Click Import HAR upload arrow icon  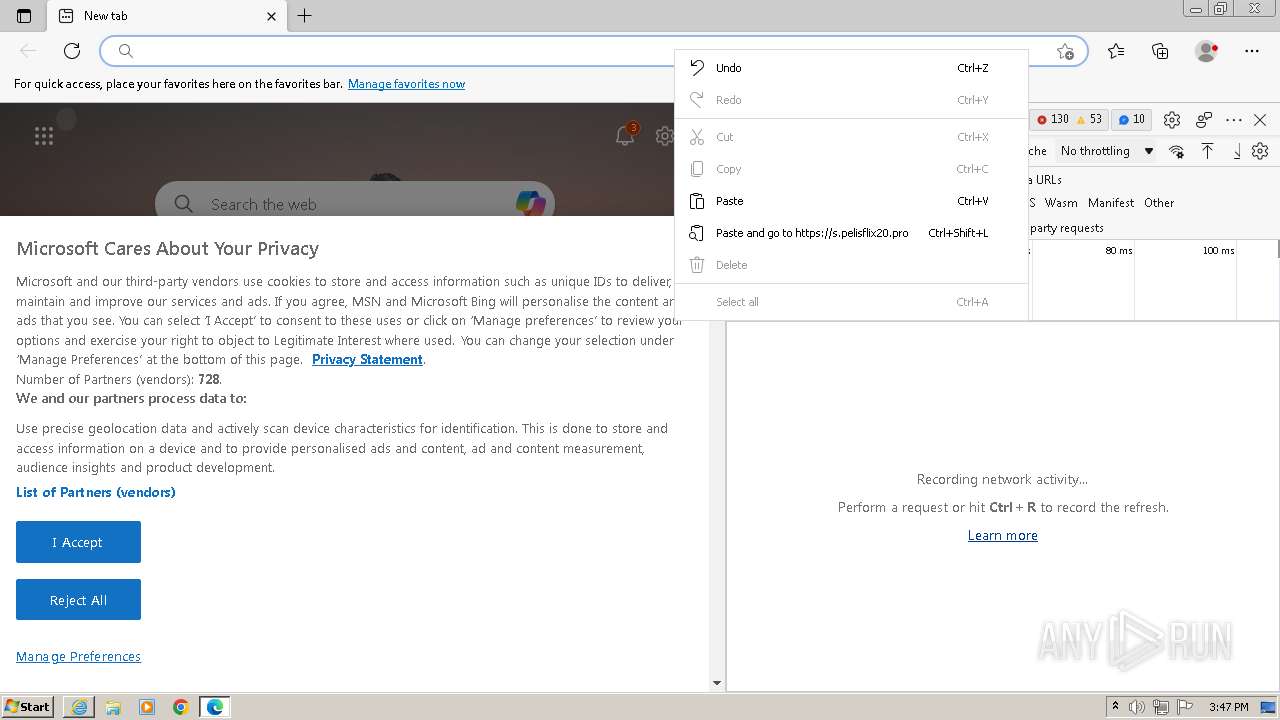coord(1207,151)
